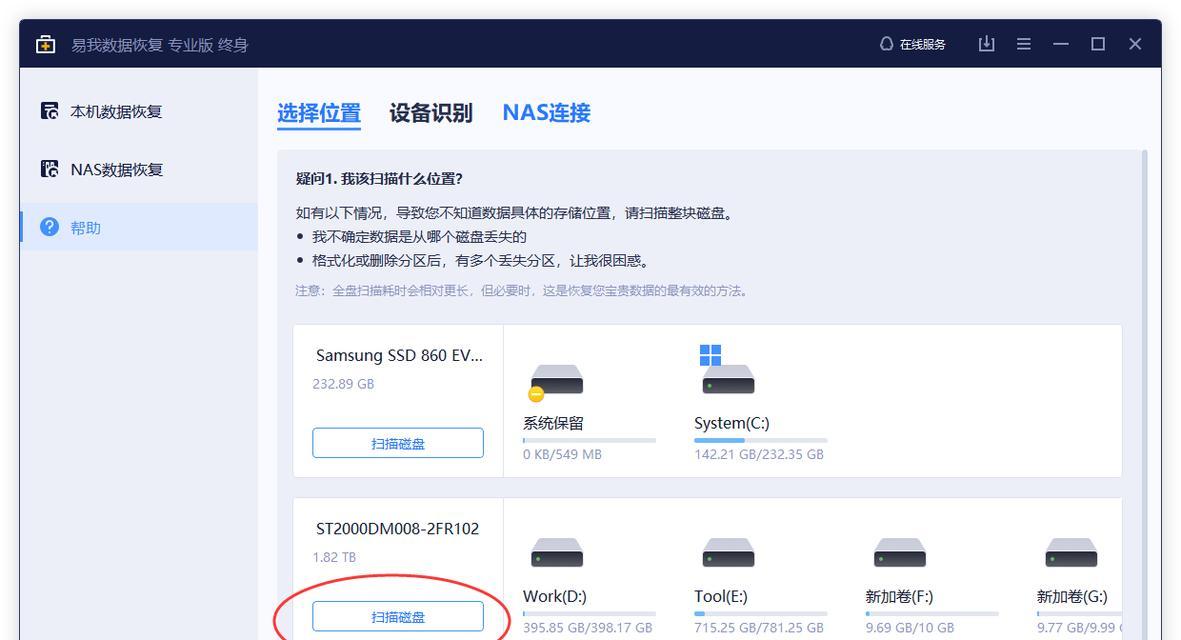
Task: Click the import/download icon in title bar
Action: click(x=987, y=44)
